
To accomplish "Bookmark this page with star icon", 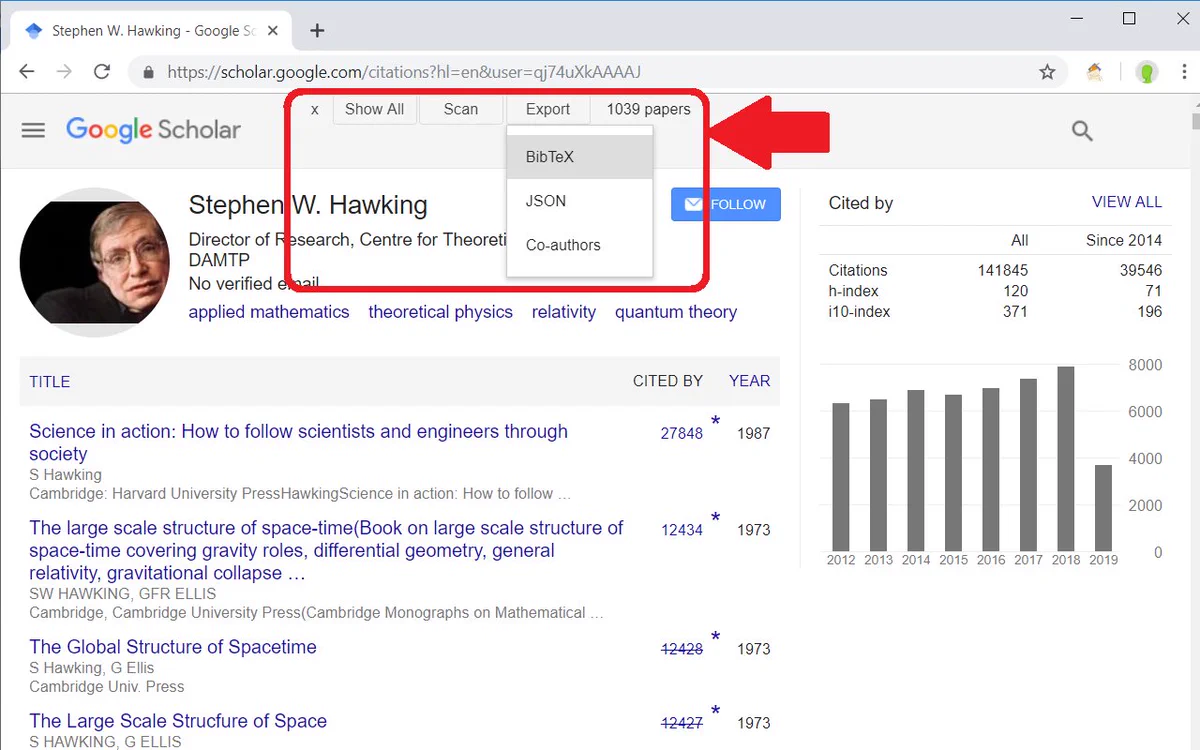I will pos(1047,72).
